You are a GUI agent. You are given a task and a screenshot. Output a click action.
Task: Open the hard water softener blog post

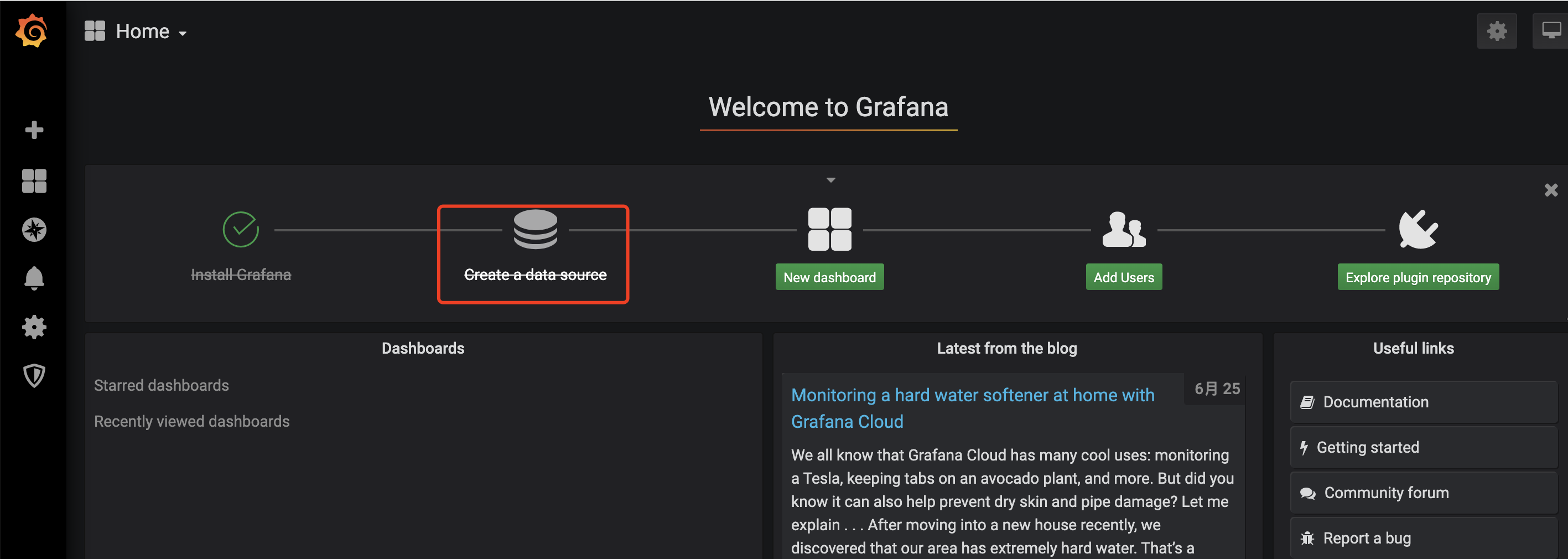(x=972, y=408)
